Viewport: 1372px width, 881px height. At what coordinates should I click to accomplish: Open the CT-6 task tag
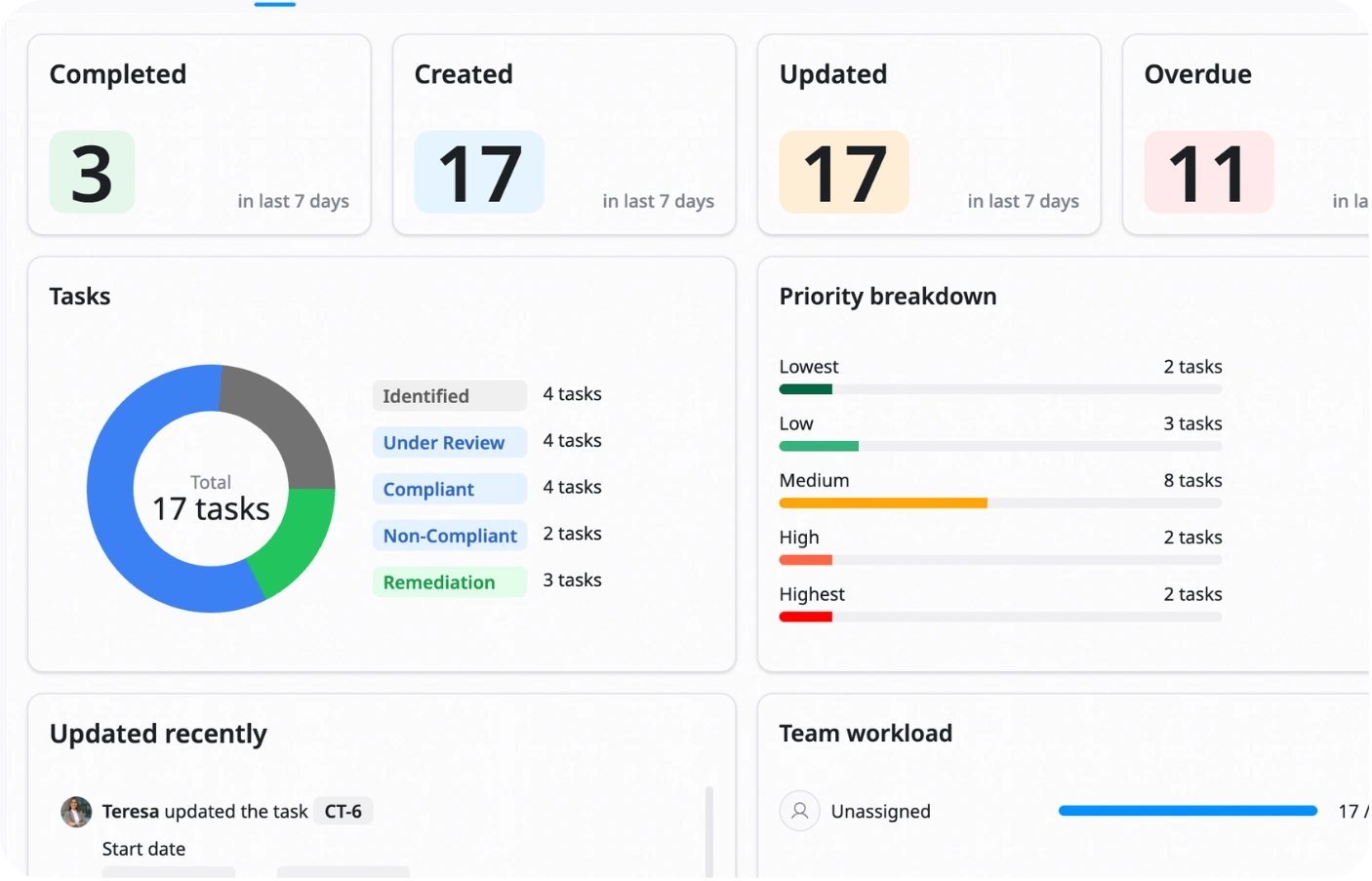[x=343, y=812]
